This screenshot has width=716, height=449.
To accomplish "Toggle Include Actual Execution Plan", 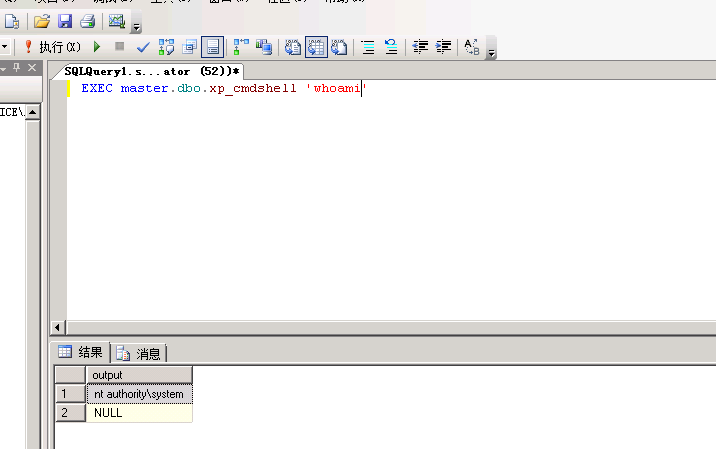I will pos(241,47).
